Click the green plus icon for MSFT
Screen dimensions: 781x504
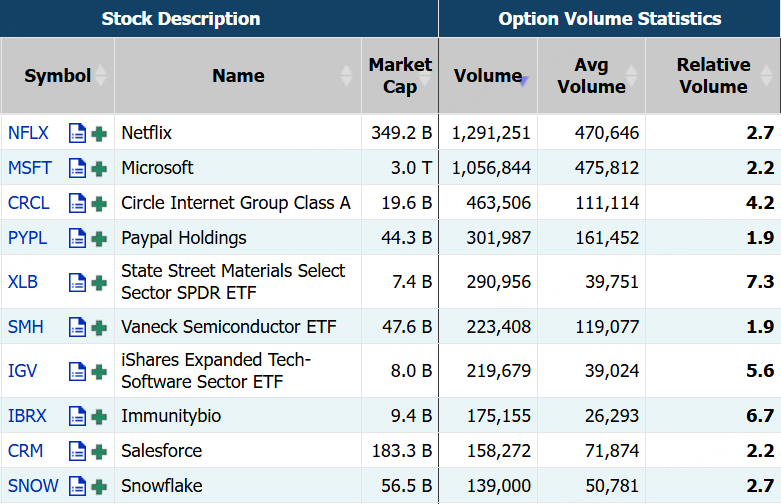coord(99,168)
